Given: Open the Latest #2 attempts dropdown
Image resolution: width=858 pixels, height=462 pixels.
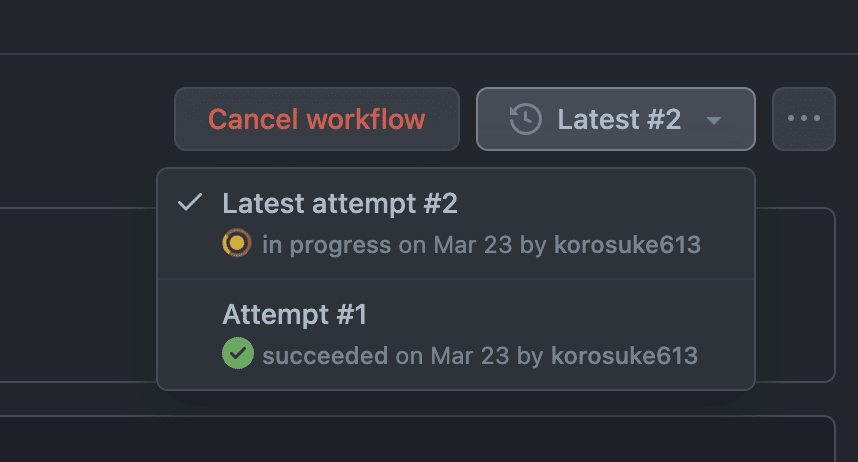Looking at the screenshot, I should coord(616,119).
